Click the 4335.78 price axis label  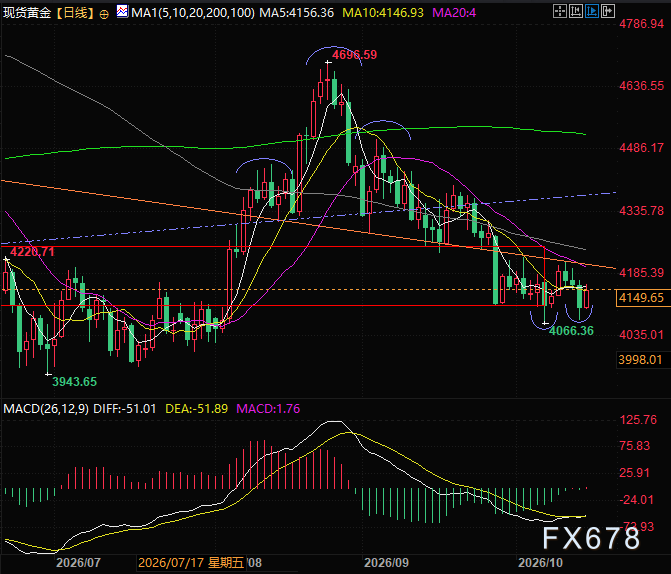(x=641, y=211)
